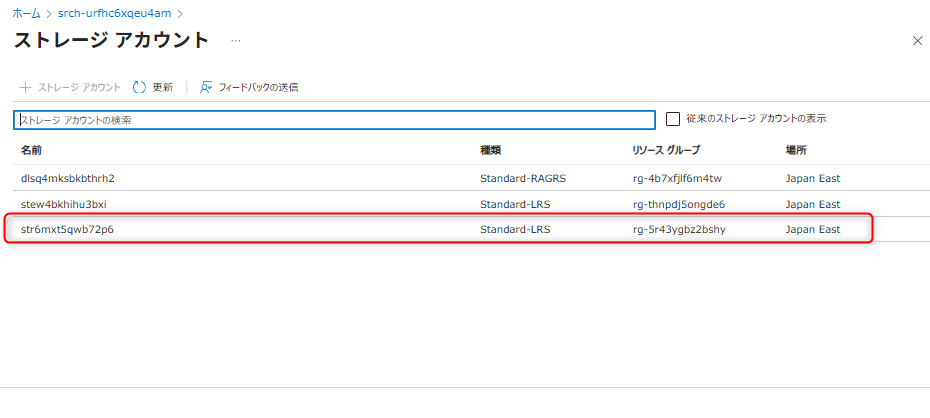Enable 従来のストレージ アカウントの表示 checkbox
Viewport: 930px width, 418px height.
tap(673, 119)
